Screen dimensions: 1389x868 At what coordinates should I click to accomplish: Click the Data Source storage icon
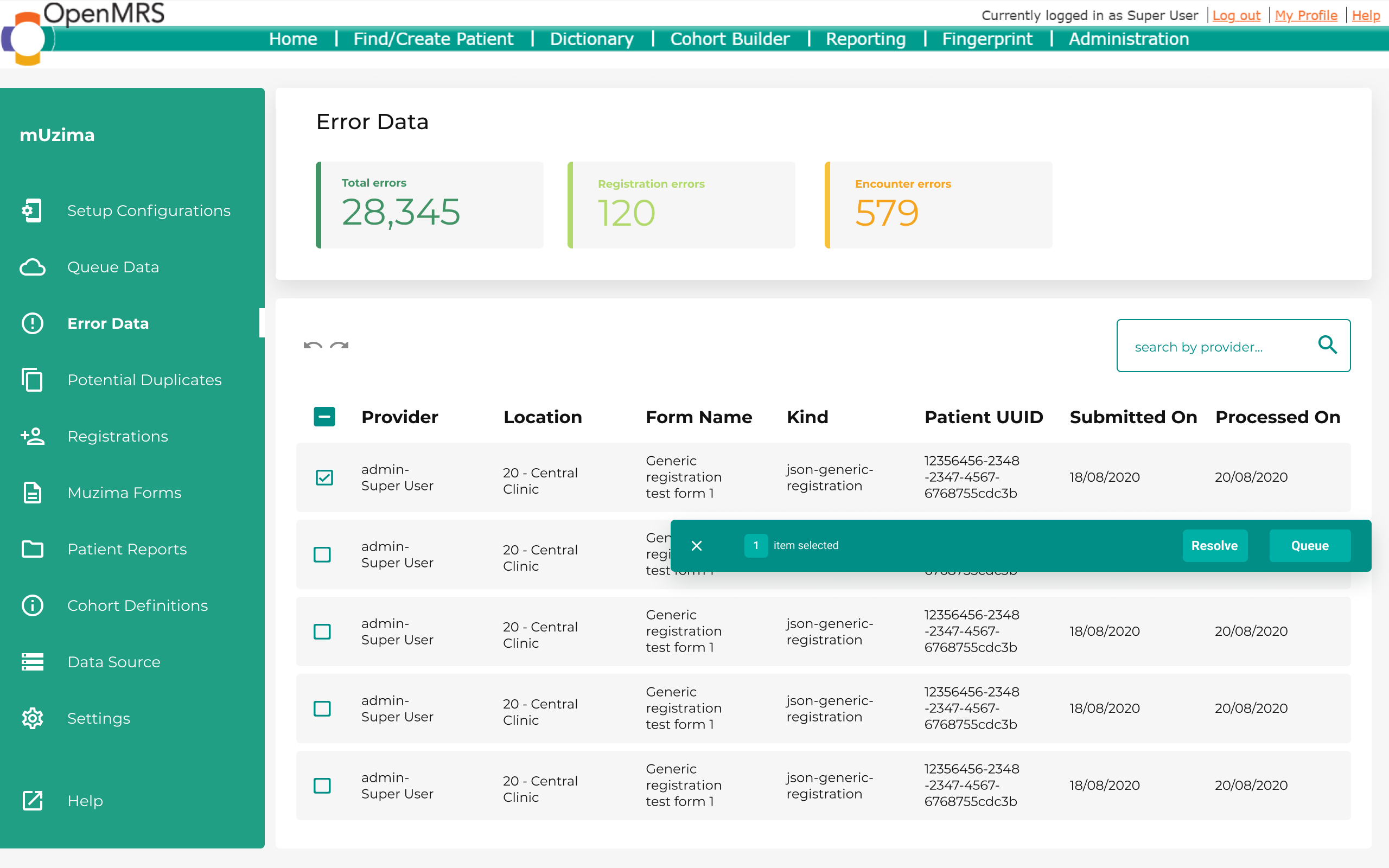32,661
